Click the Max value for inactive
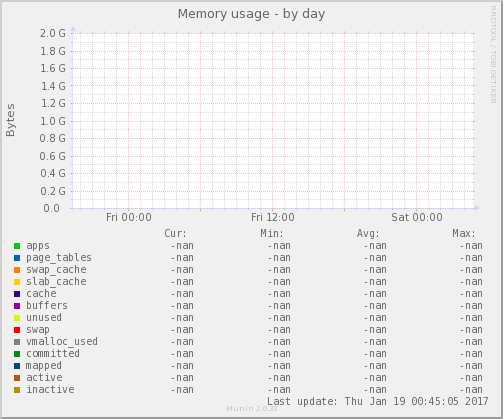 click(x=471, y=390)
